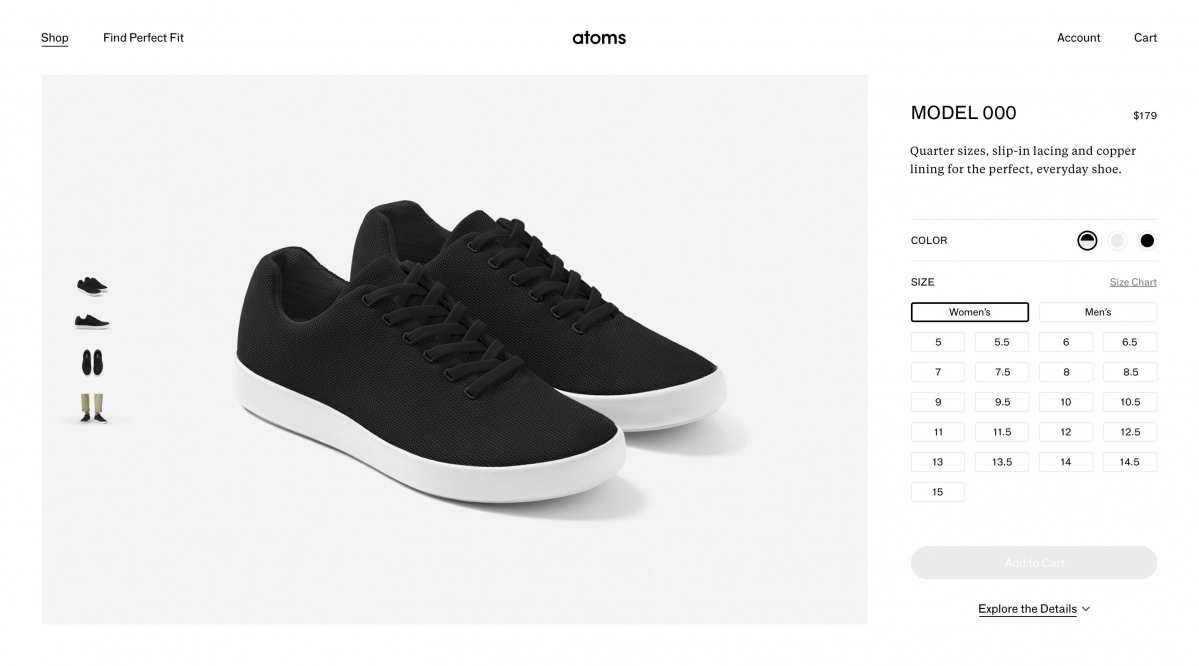Switch to Men's sizing

[1097, 312]
